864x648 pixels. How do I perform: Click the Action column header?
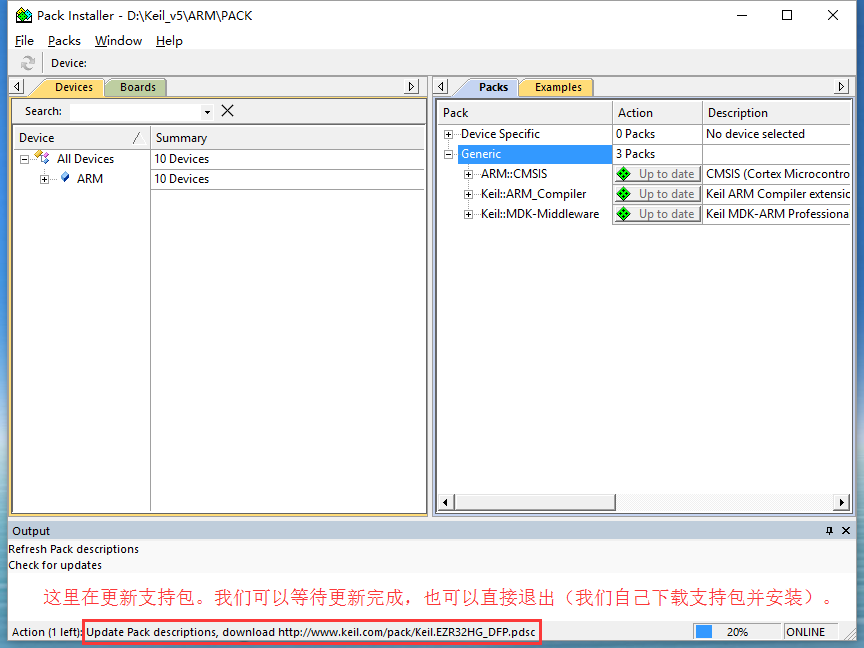tap(658, 113)
